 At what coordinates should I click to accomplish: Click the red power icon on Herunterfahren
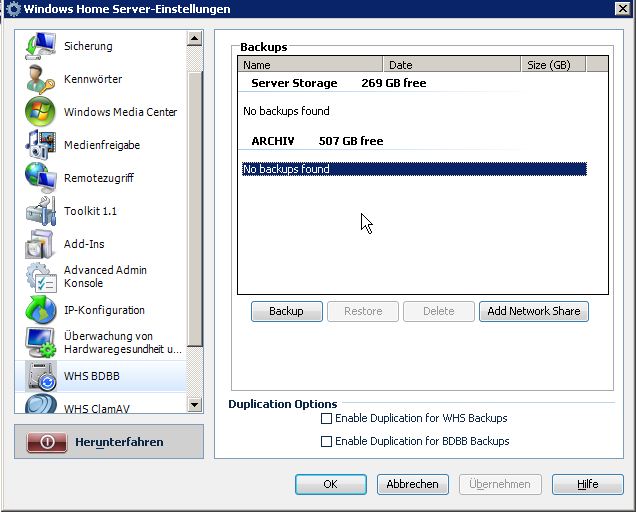point(47,442)
